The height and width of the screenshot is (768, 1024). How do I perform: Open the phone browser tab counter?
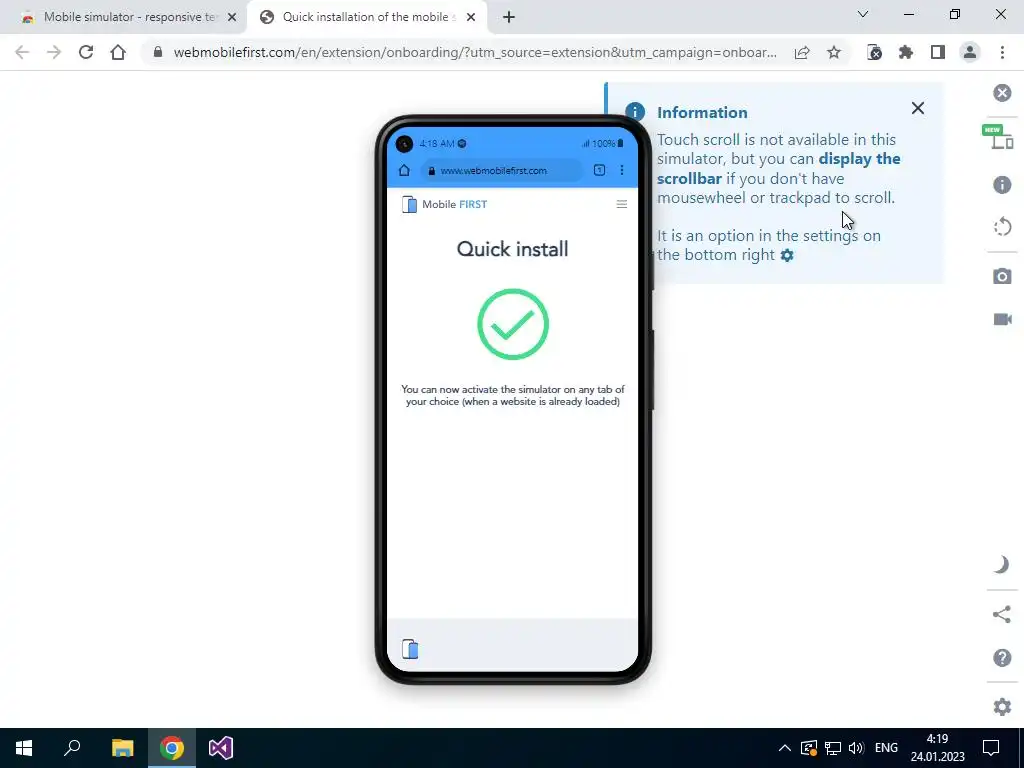point(599,170)
